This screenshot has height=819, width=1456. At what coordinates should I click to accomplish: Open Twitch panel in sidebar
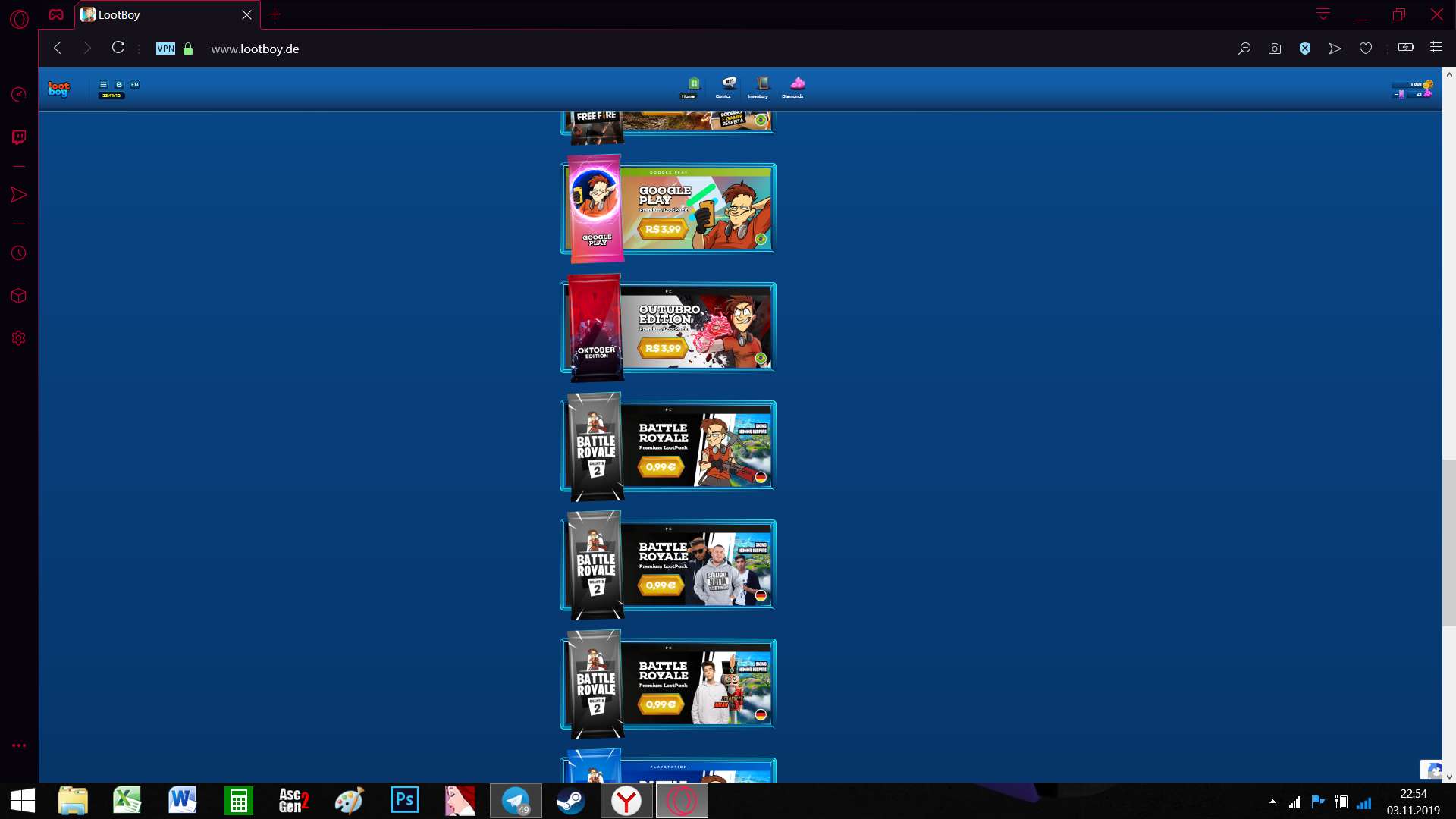[19, 137]
